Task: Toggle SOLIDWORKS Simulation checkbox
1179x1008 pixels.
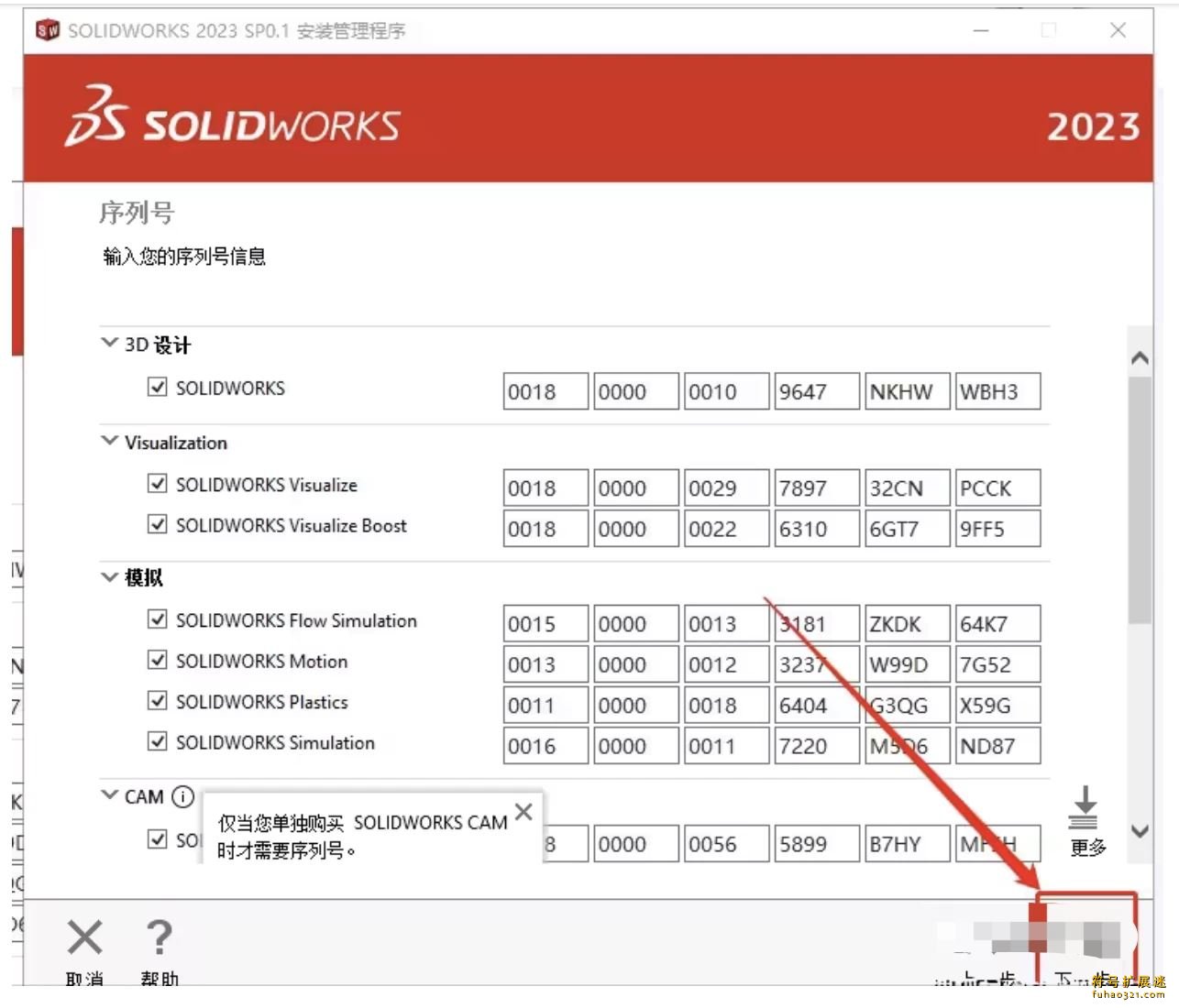Action: [x=158, y=741]
